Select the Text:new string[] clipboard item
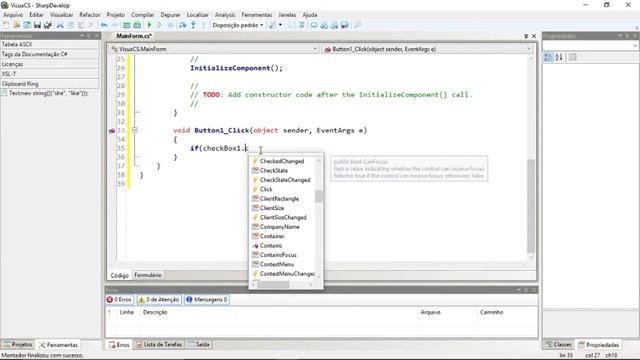This screenshot has height=360, width=640. click(x=45, y=93)
